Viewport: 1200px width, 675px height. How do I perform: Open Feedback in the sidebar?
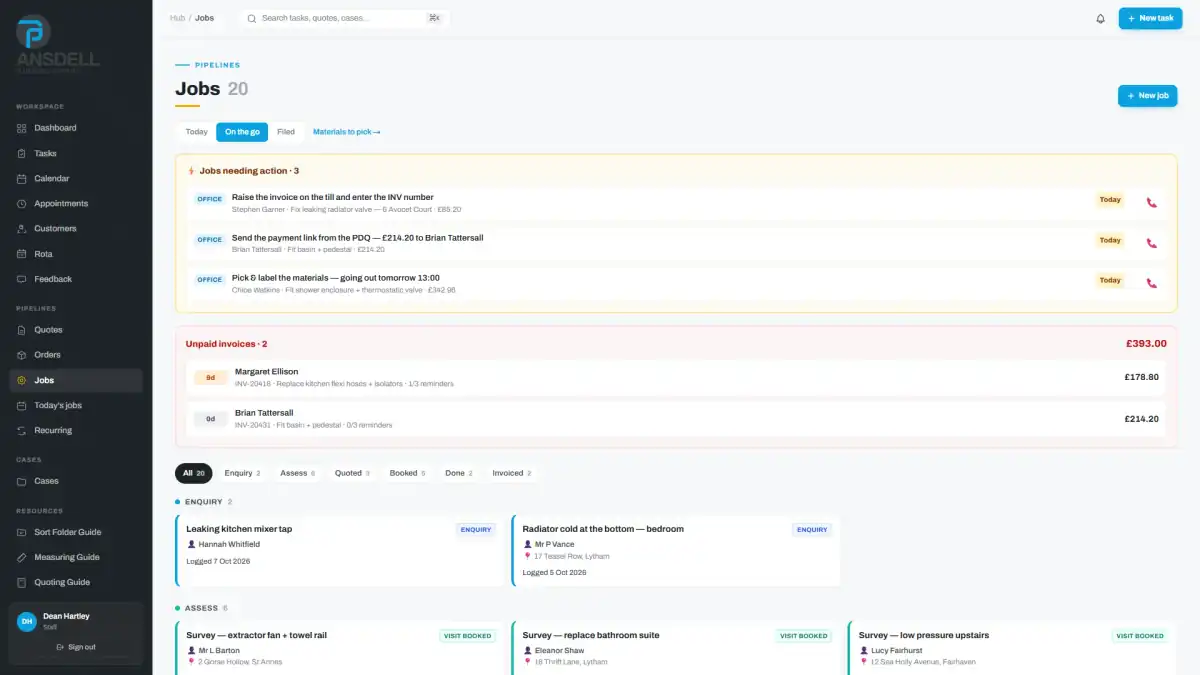pyautogui.click(x=76, y=279)
